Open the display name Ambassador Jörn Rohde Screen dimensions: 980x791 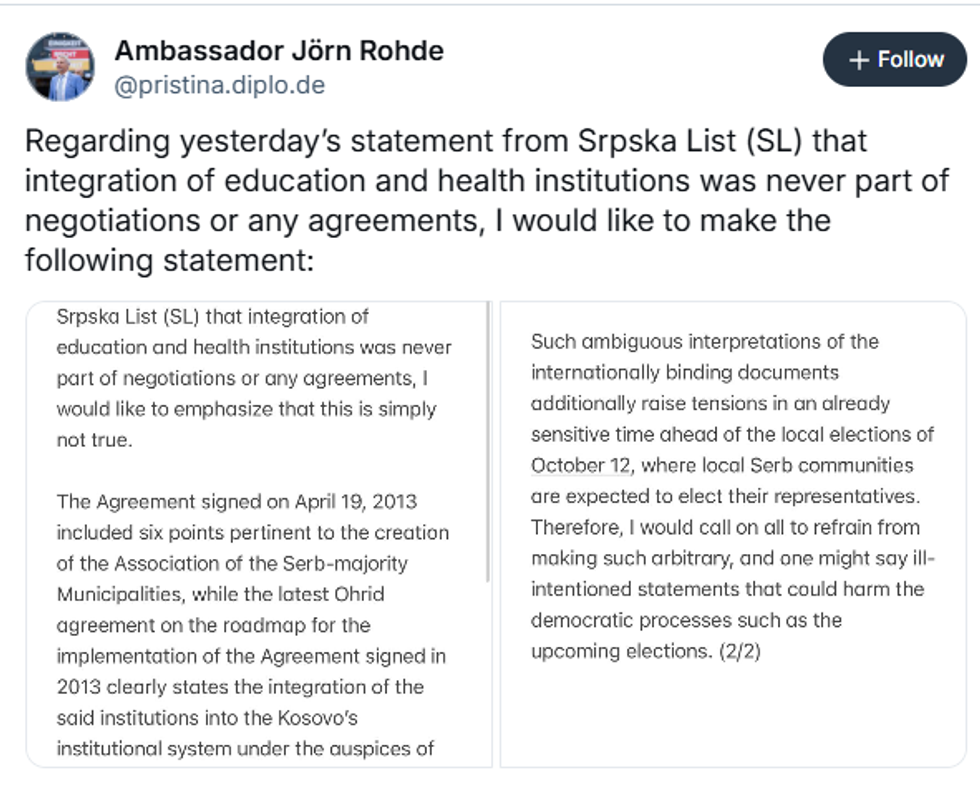pyautogui.click(x=279, y=50)
